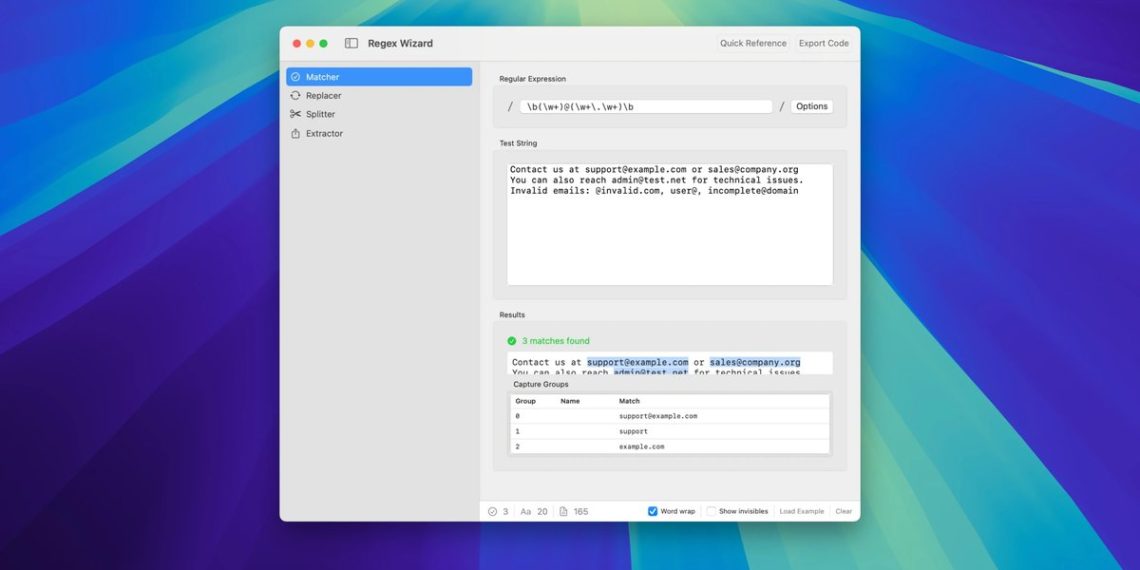Click the Replacer arrows icon
1140x570 pixels.
(x=295, y=96)
